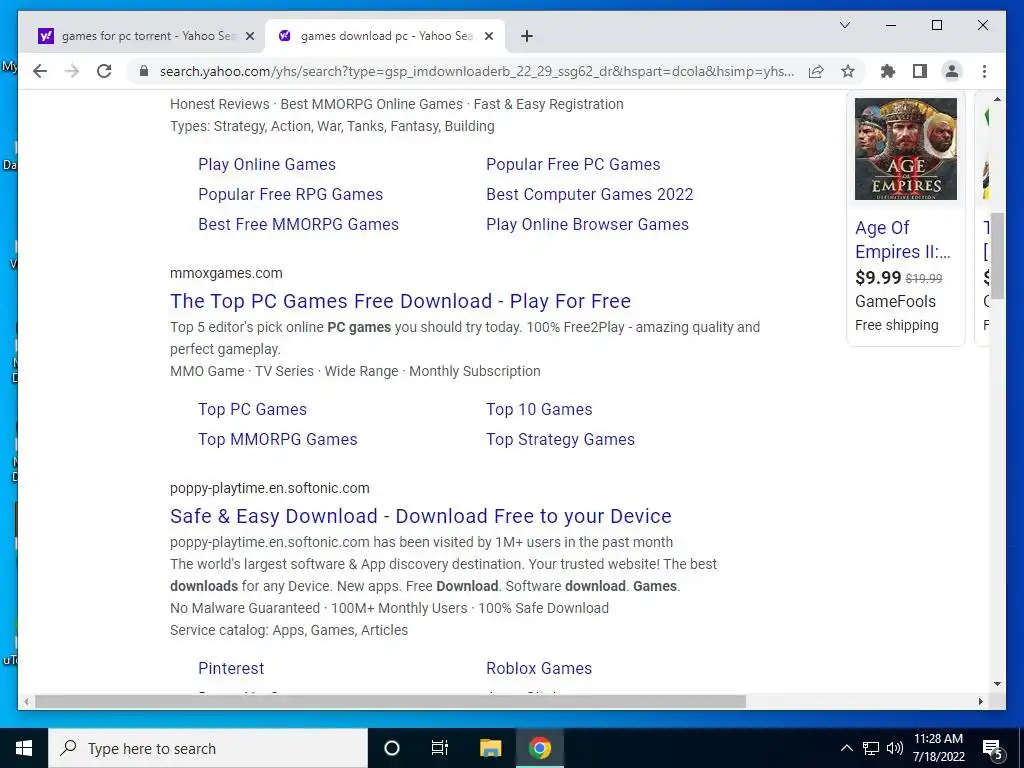The image size is (1024, 768).
Task: Go back to the previous page
Action: [x=40, y=71]
